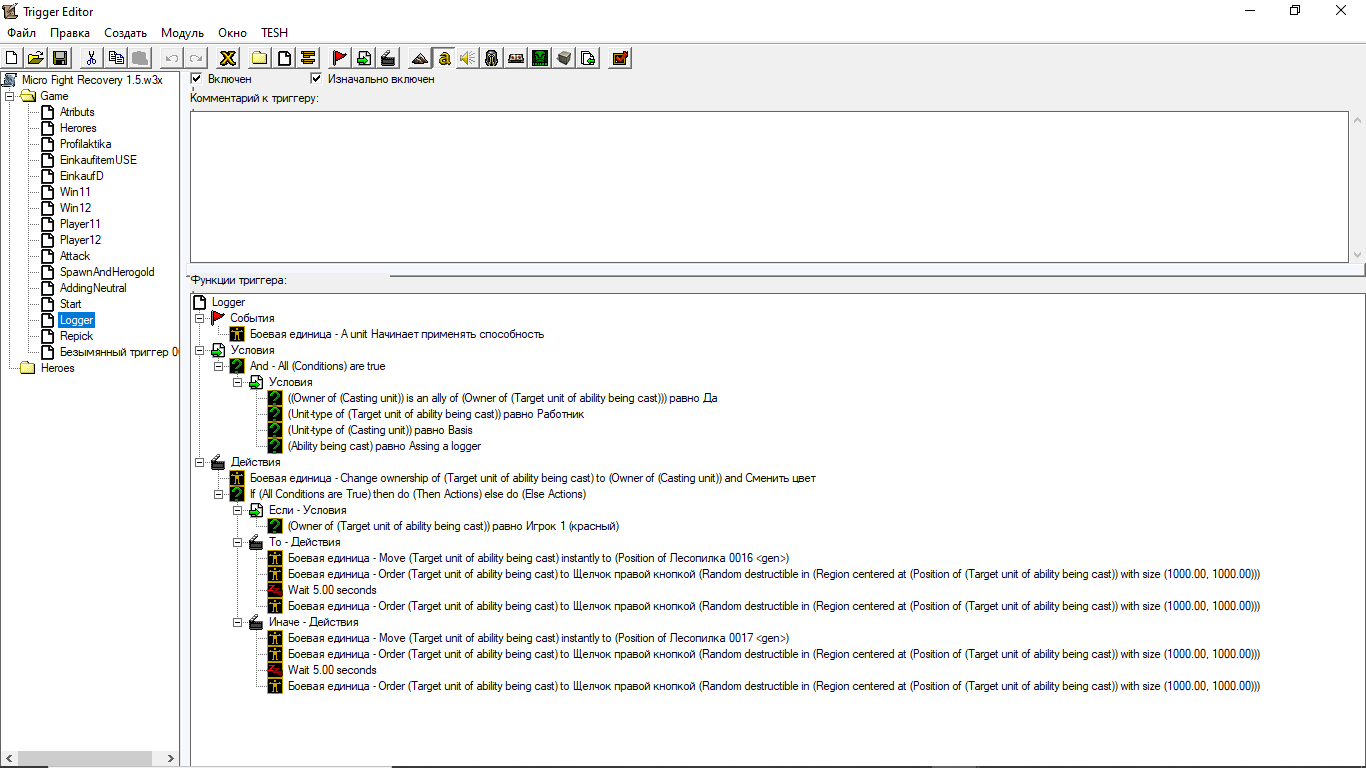The image size is (1366, 768).
Task: Collapse the События node
Action: click(x=200, y=318)
